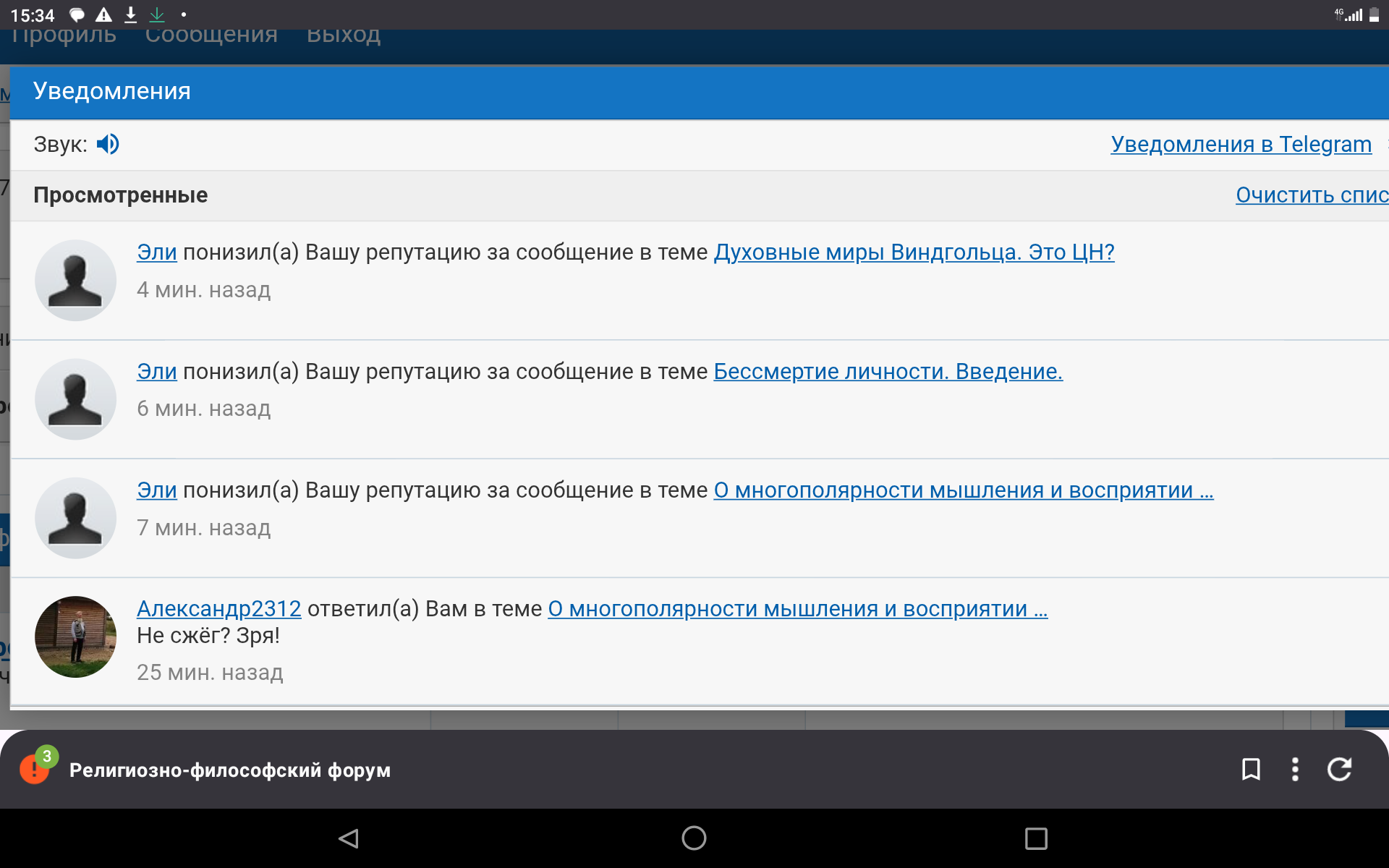Open Сообщения menu item
Screen dimensions: 1389x868
tap(211, 36)
